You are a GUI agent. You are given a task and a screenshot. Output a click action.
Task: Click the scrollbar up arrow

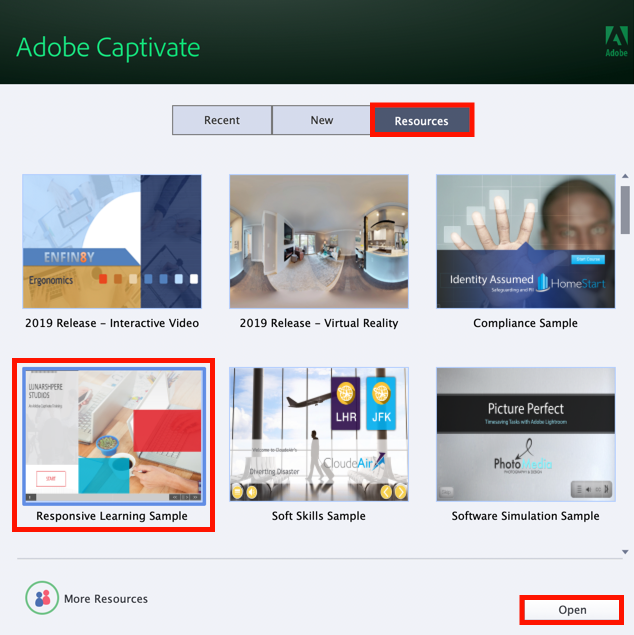click(x=625, y=176)
